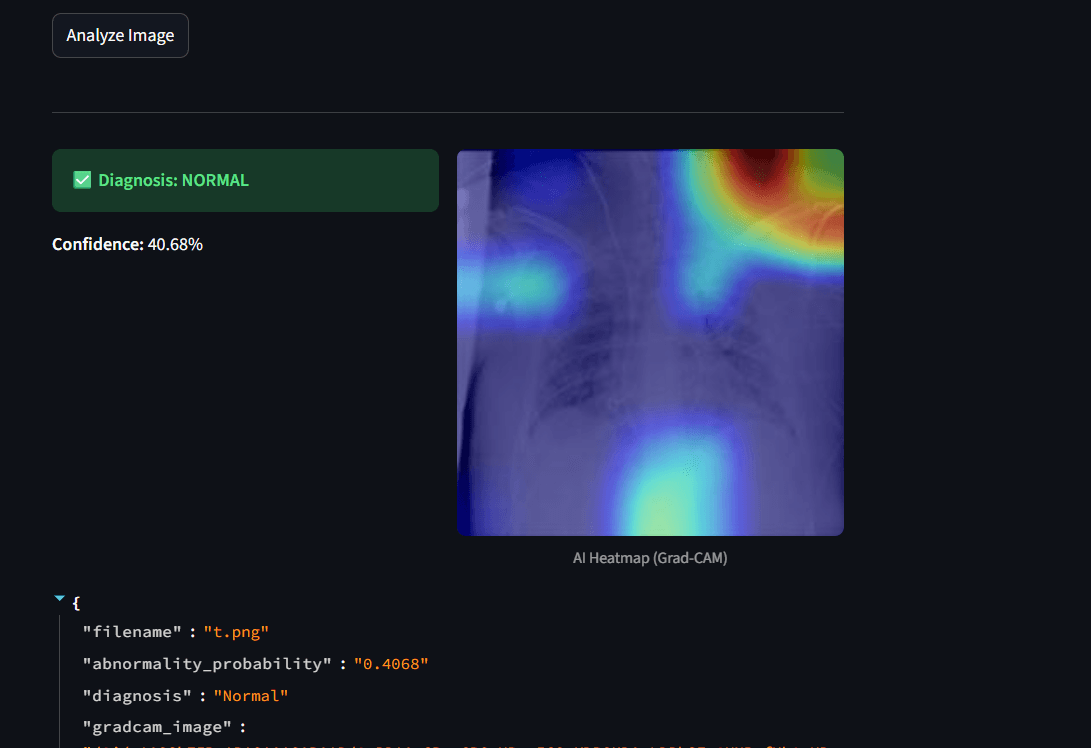Select the "t.png" filename value
1091x748 pixels.
pos(236,632)
